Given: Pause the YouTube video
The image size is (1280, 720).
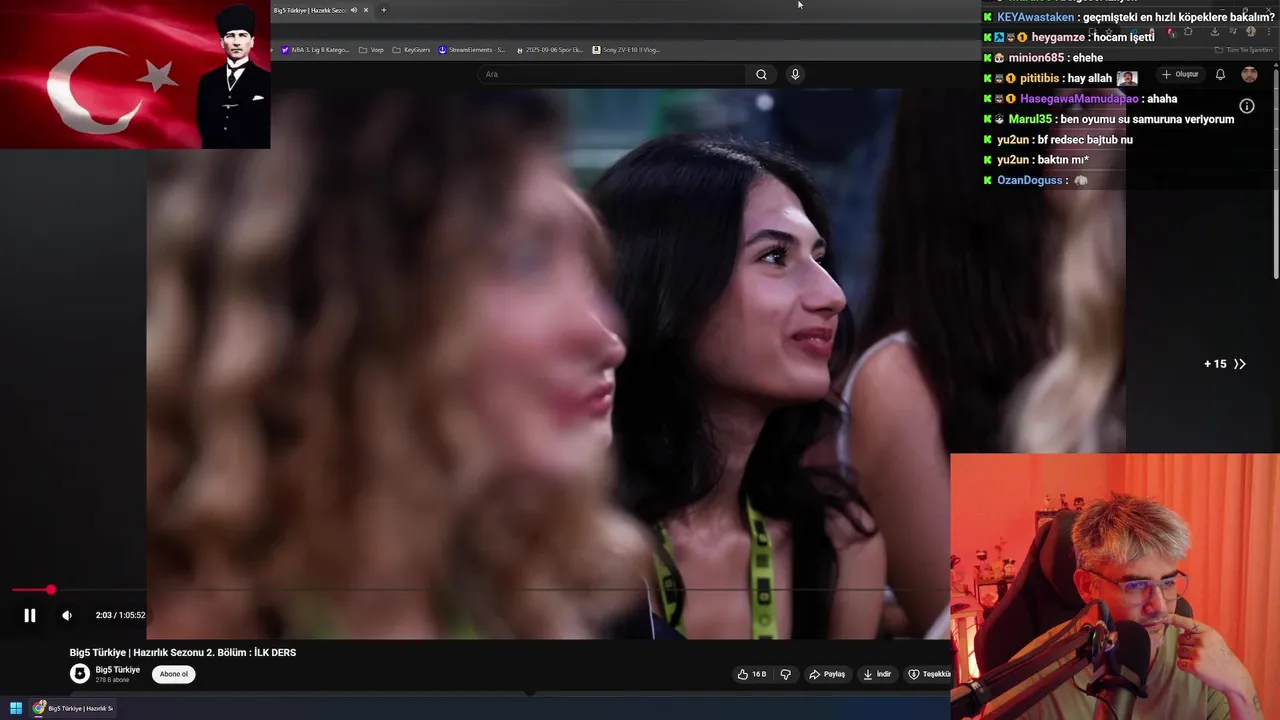Looking at the screenshot, I should point(30,616).
